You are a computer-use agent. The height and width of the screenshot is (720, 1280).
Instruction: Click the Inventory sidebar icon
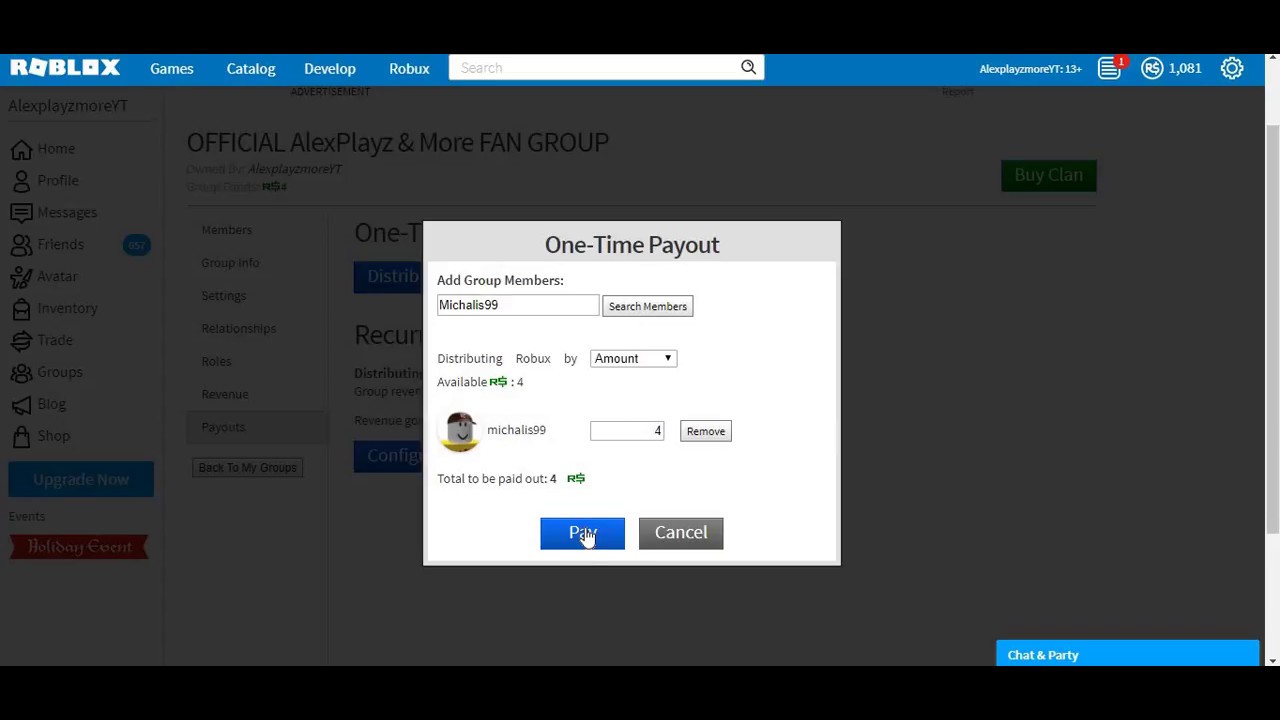pyautogui.click(x=21, y=309)
